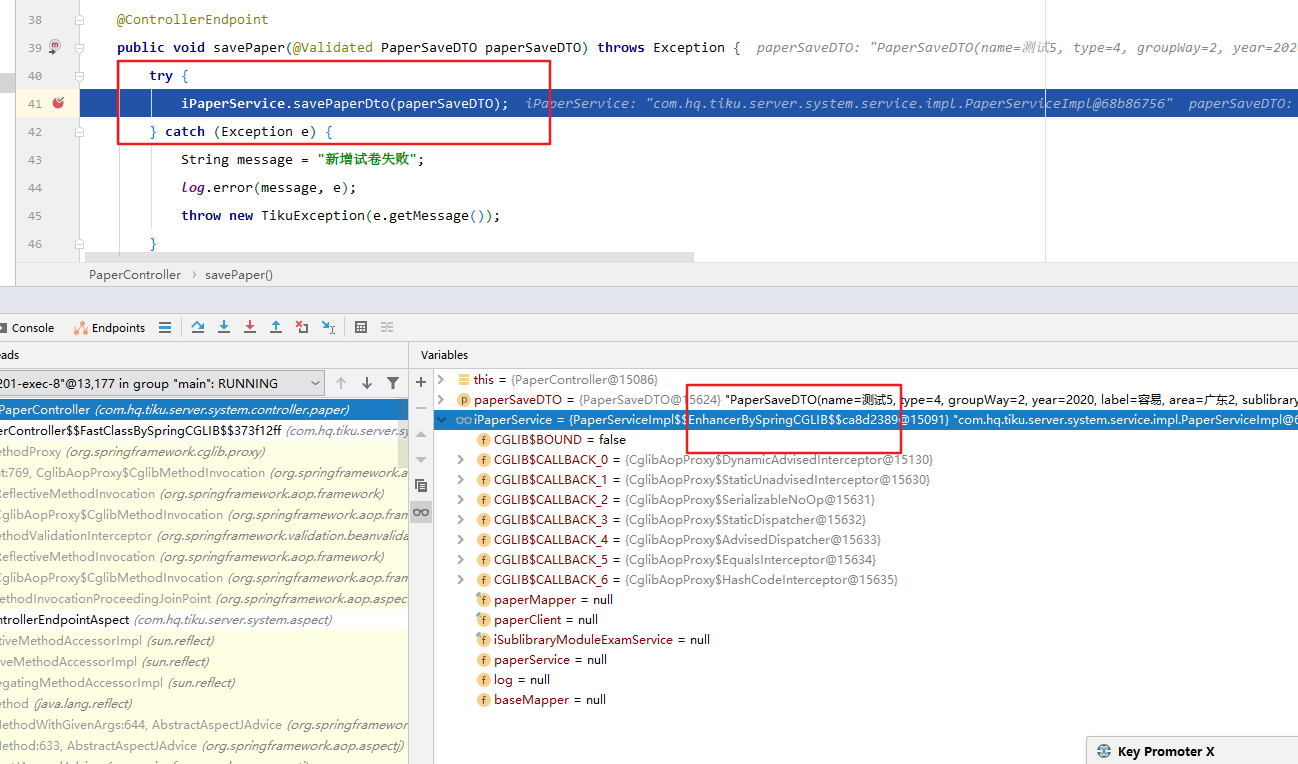Switch to the Endpoints tab
The width and height of the screenshot is (1298, 764).
(118, 328)
